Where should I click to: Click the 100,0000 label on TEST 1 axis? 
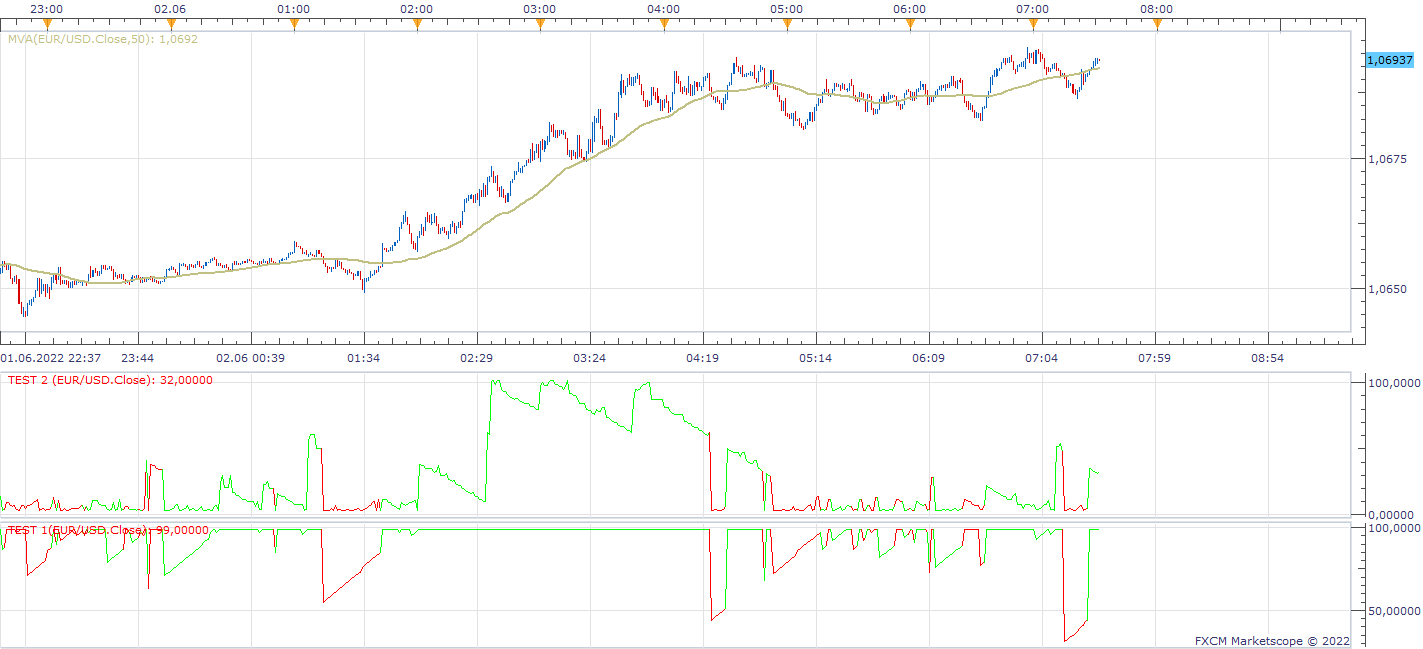point(1392,527)
